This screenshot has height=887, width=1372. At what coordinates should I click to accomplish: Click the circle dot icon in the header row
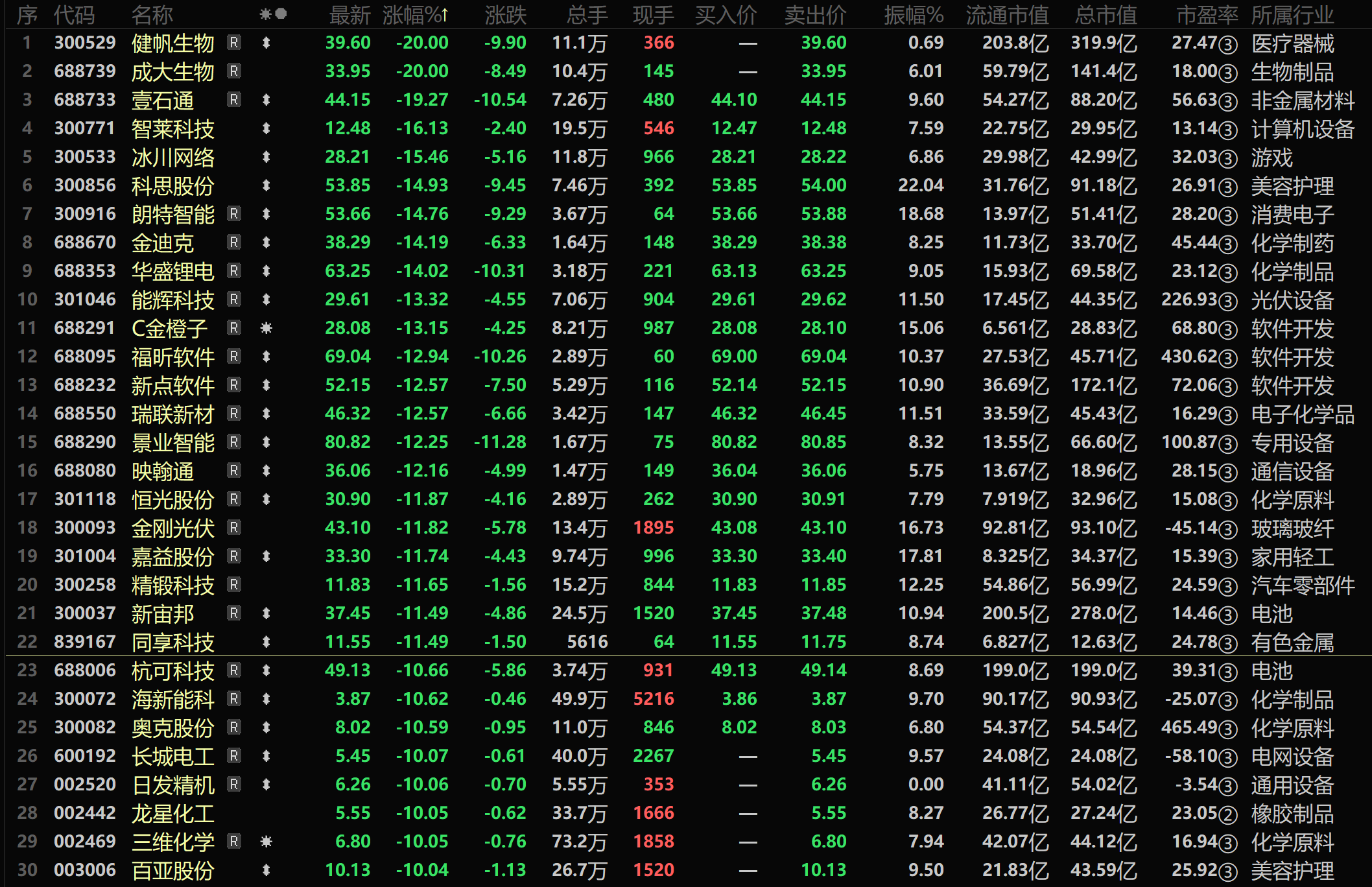coord(281,14)
